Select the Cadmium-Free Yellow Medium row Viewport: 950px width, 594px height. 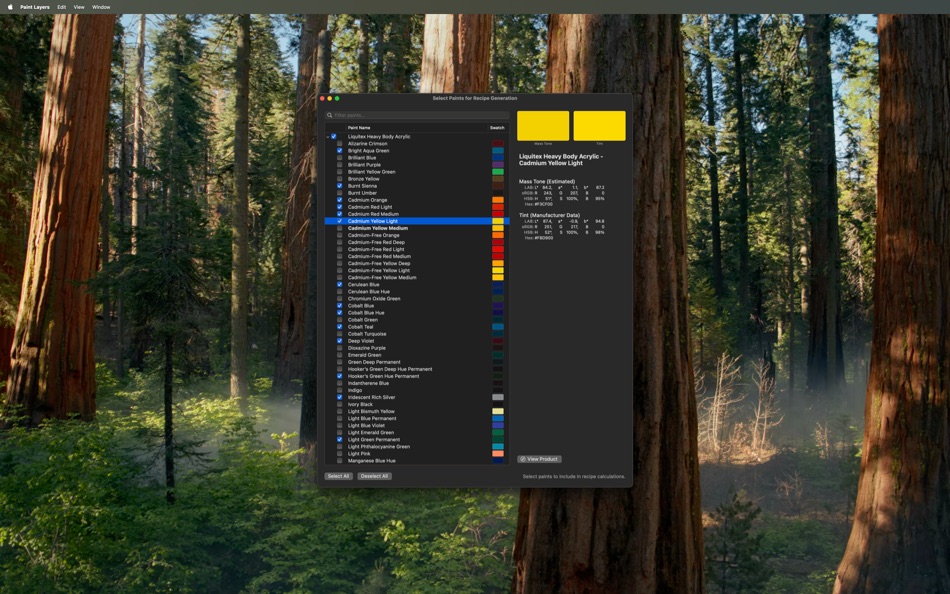[x=417, y=278]
